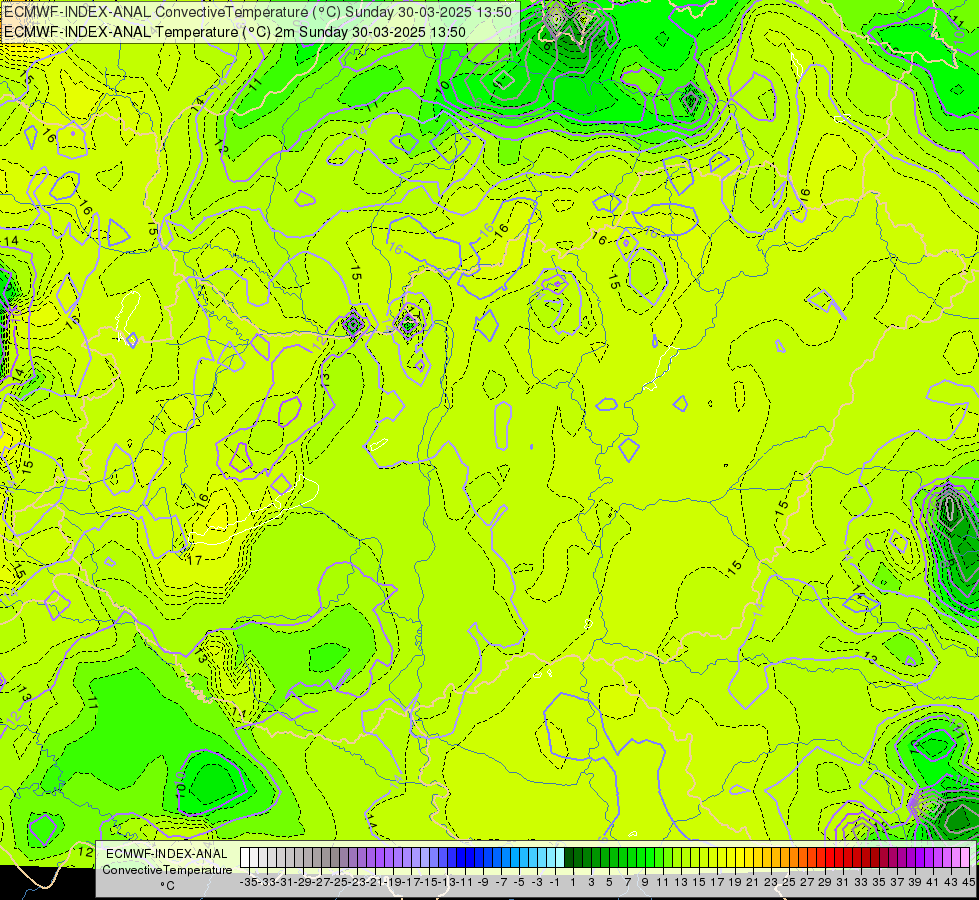Click the 35 legend scale value
The image size is (979, 900).
pyautogui.click(x=878, y=883)
